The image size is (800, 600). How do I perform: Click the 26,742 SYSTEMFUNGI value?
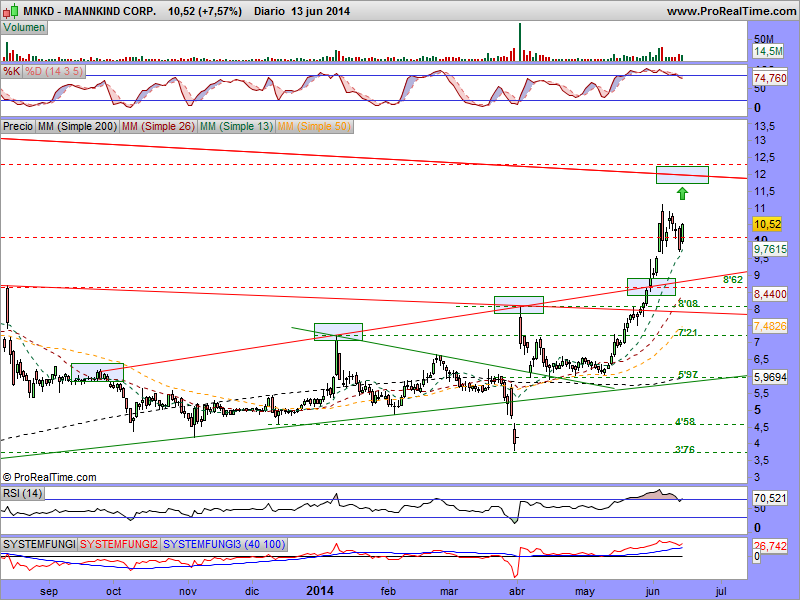coord(770,546)
